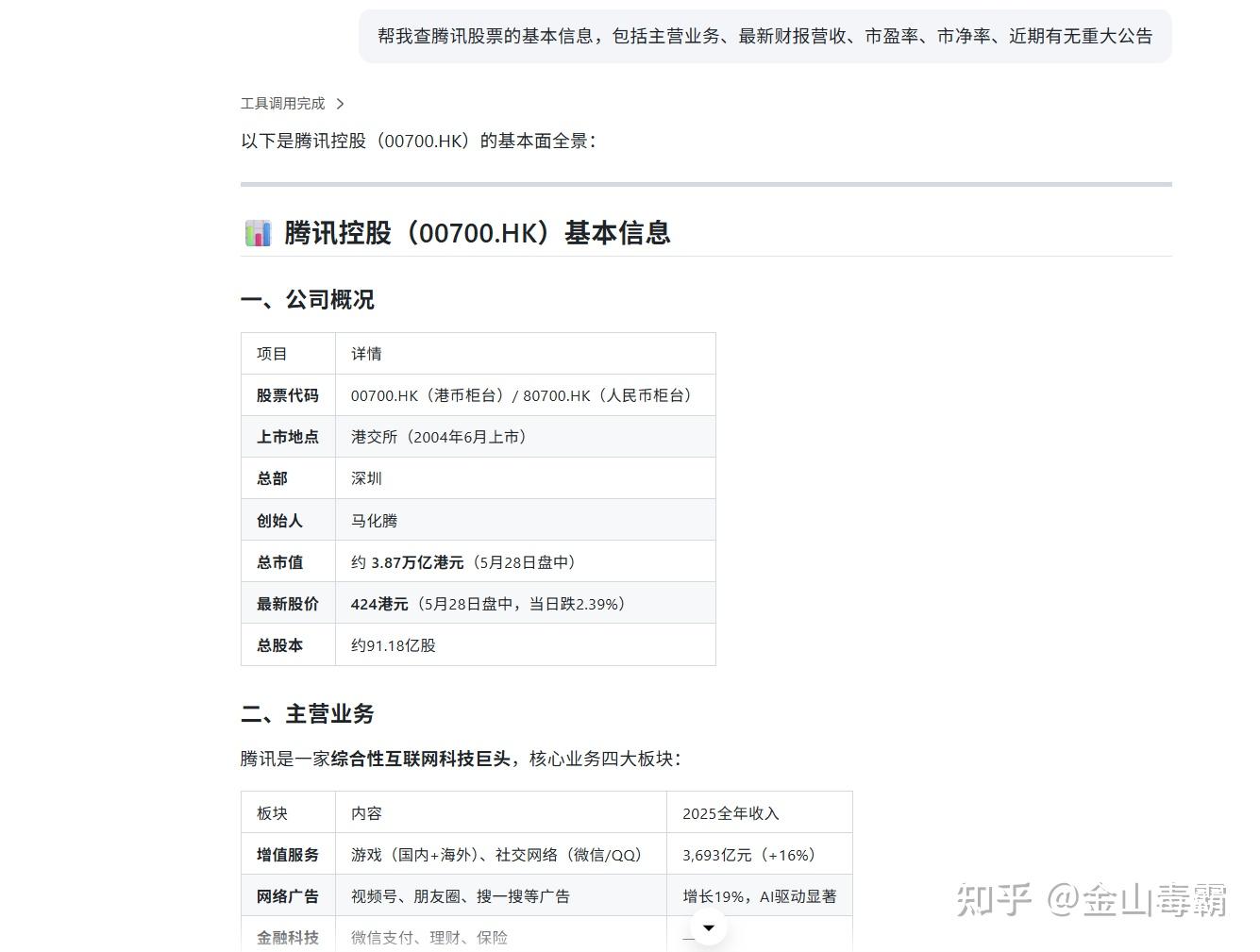The height and width of the screenshot is (952, 1260).
Task: Click the 2025全年收入 column header
Action: pyautogui.click(x=760, y=813)
